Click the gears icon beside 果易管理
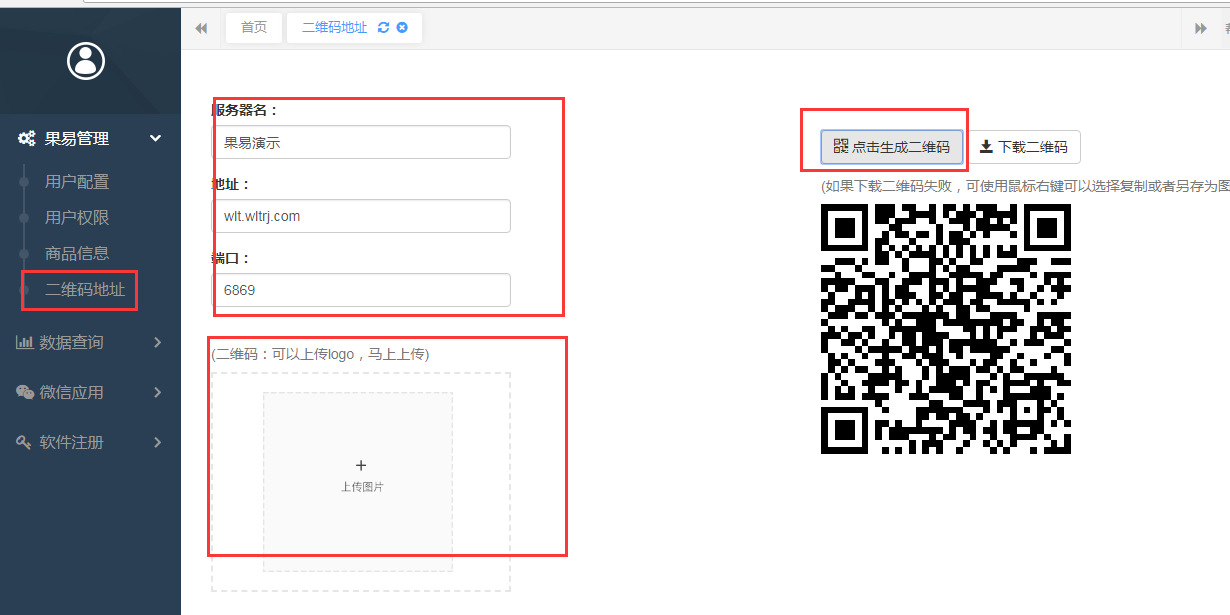 point(27,139)
